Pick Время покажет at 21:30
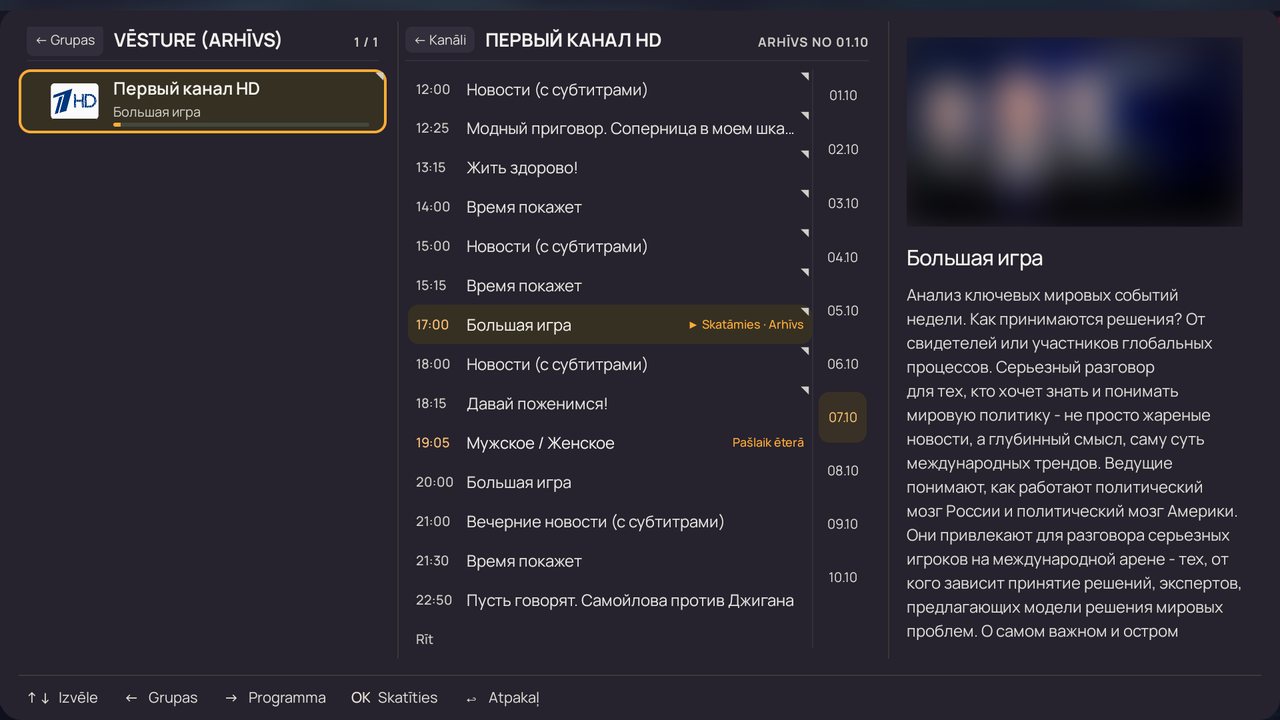The height and width of the screenshot is (720, 1280). (x=610, y=561)
